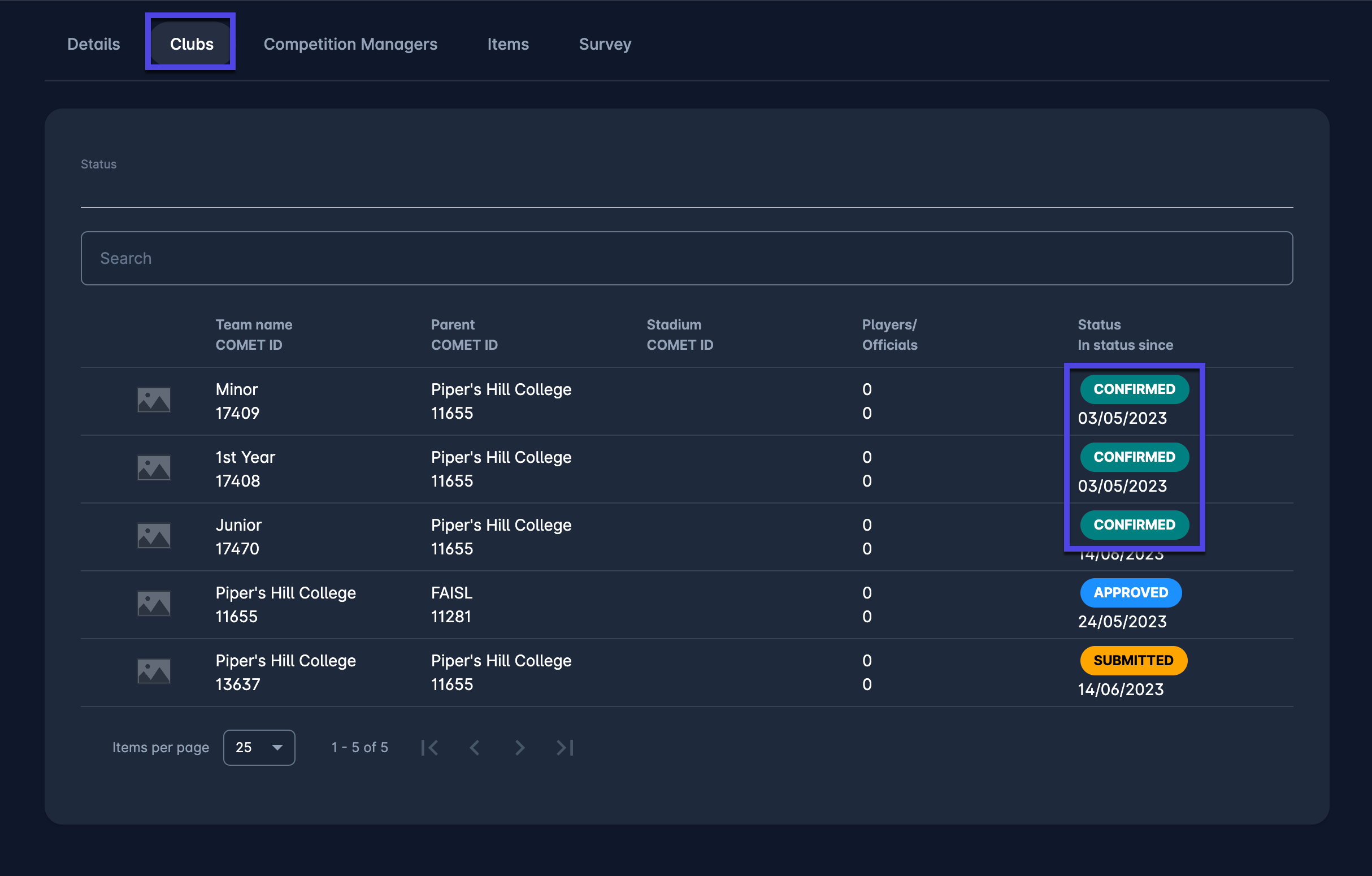Click image icon for Piper's Hill College 11655

click(154, 604)
